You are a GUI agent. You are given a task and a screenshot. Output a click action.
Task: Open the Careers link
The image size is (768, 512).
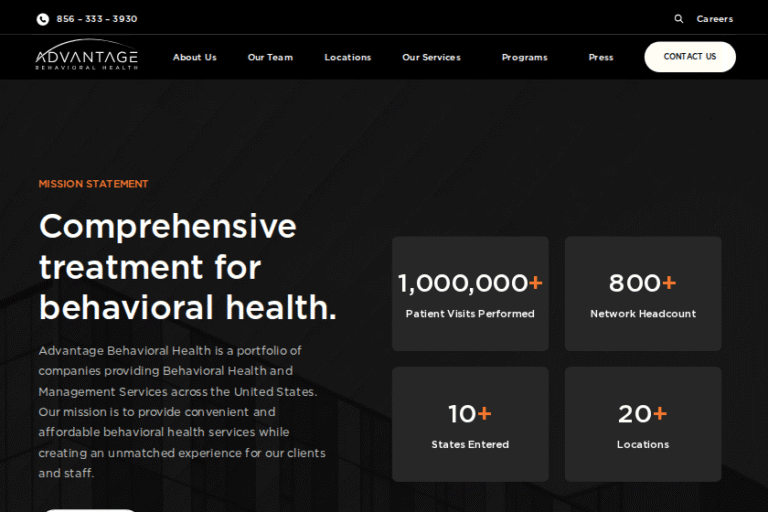[x=714, y=19]
